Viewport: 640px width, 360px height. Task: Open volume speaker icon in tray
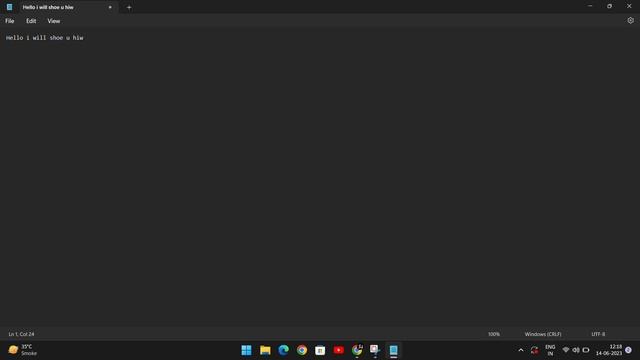[x=576, y=350]
